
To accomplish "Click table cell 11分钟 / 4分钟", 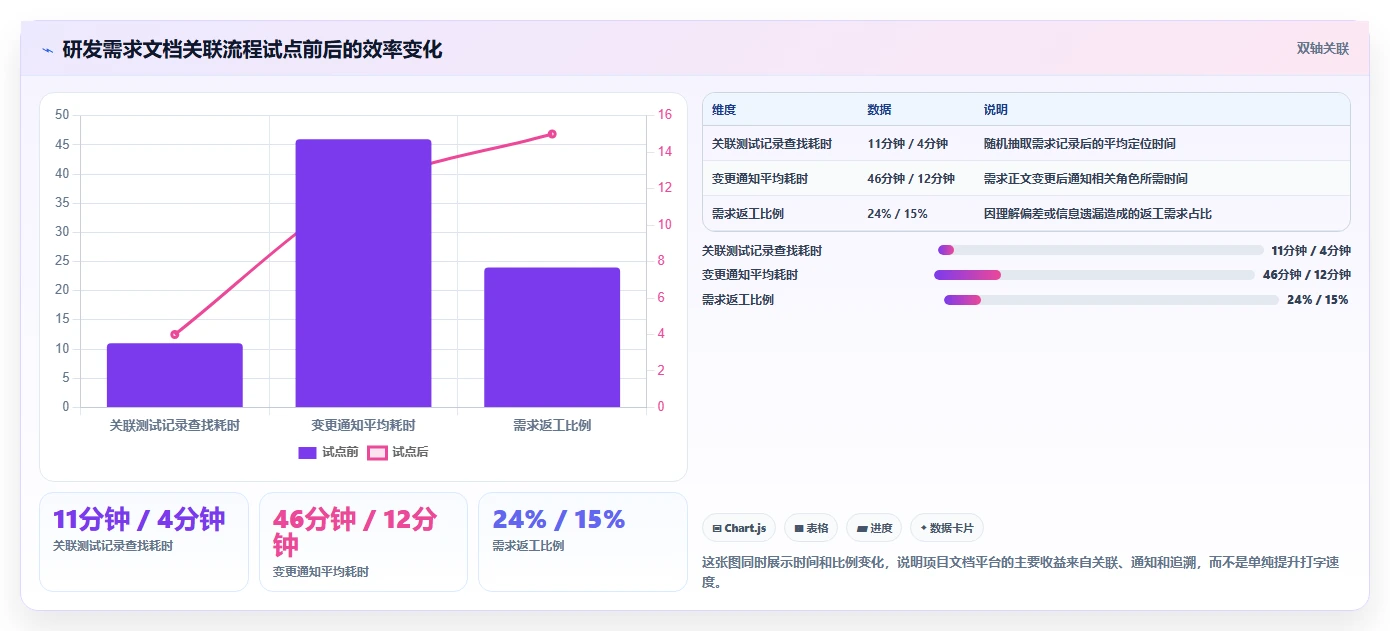I will 907,144.
